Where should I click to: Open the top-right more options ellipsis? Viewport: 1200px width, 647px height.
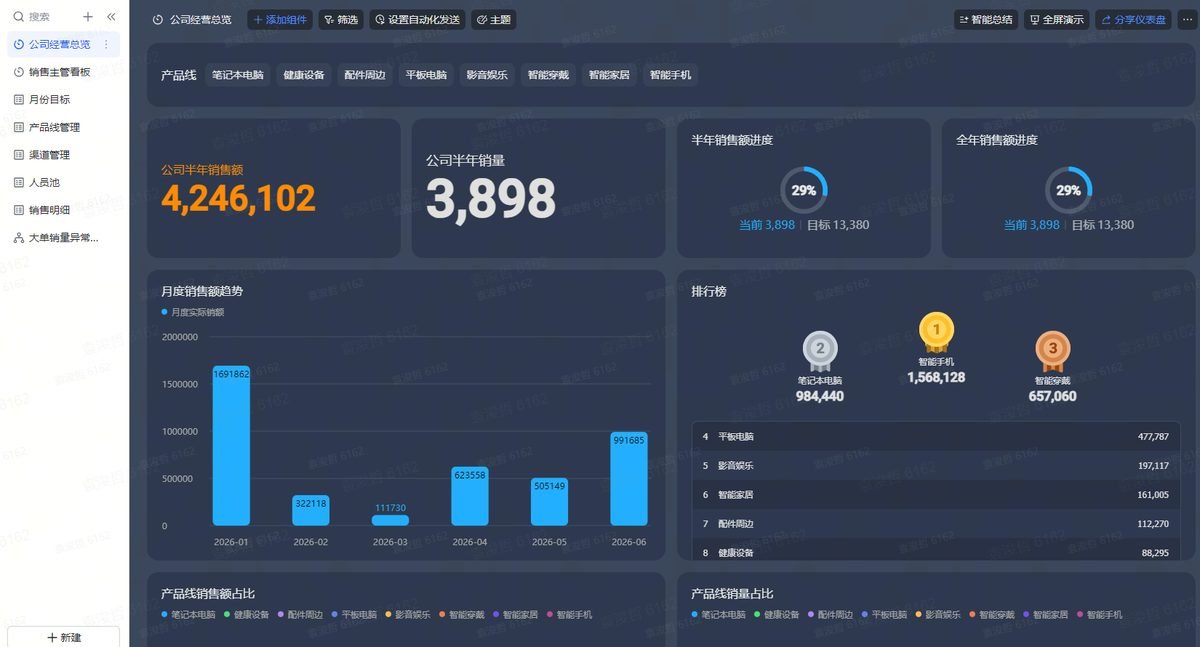point(1187,19)
